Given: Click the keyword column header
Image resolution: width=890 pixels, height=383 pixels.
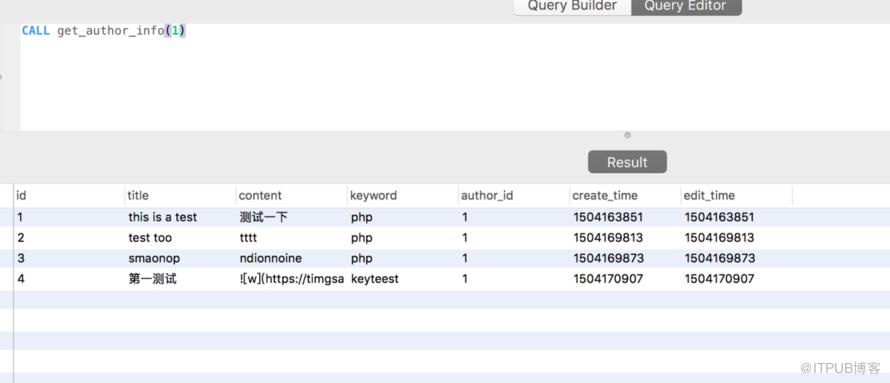Looking at the screenshot, I should tap(402, 195).
